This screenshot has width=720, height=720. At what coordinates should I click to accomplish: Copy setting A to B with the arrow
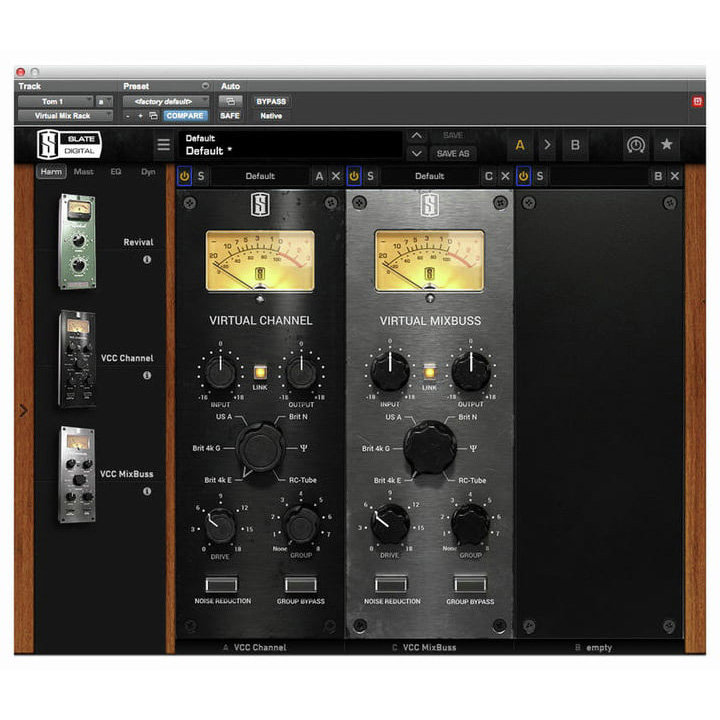point(547,145)
